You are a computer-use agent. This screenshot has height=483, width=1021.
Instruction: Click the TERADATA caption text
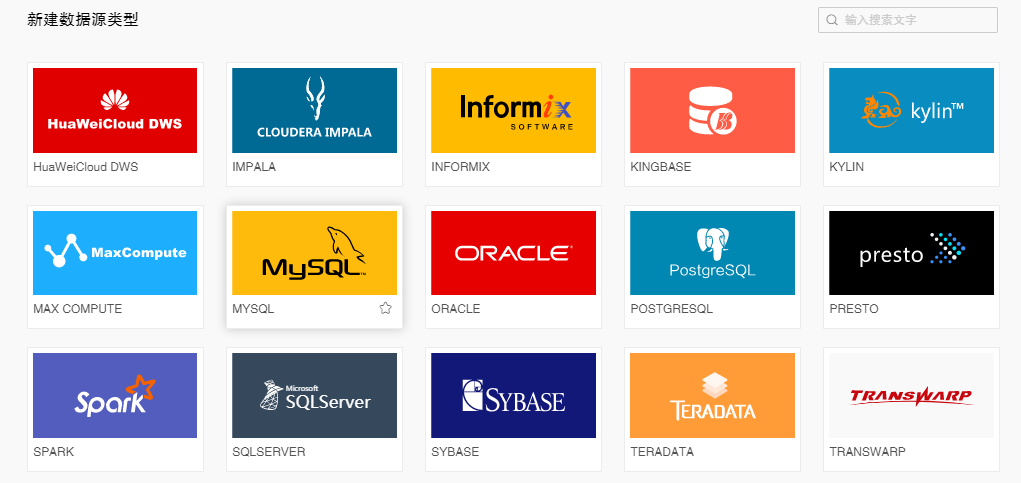click(662, 451)
